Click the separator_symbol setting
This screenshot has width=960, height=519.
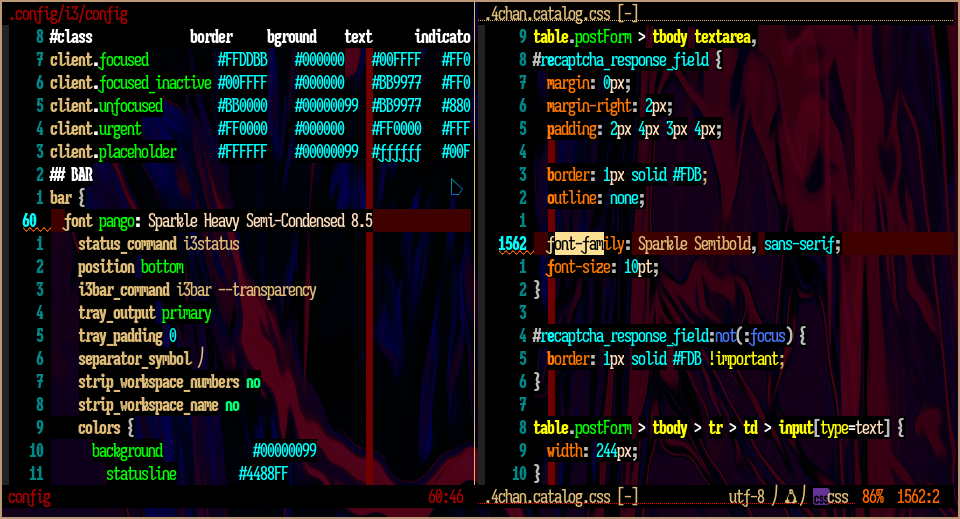point(141,359)
